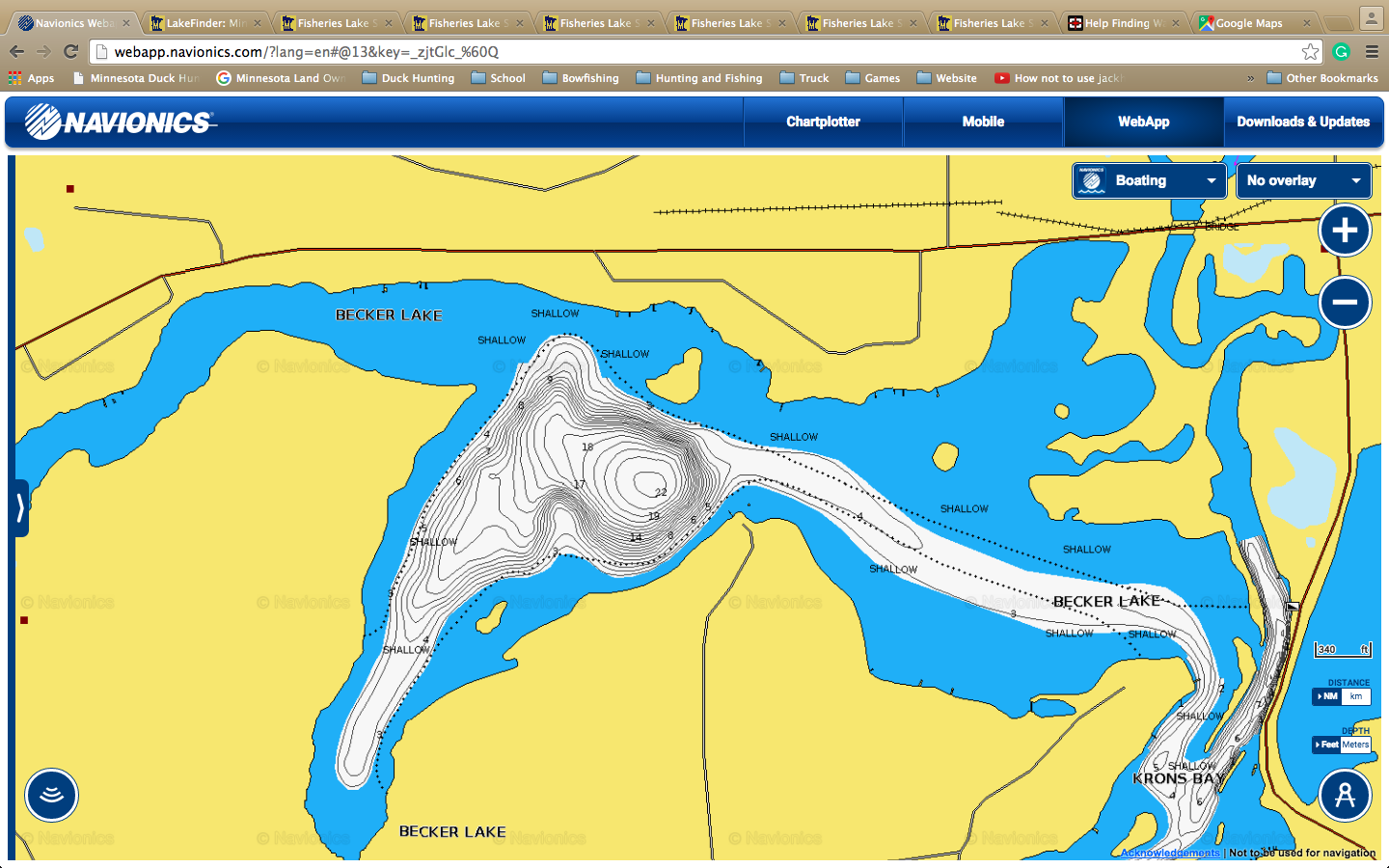1389x868 pixels.
Task: Switch distance units to km
Action: (x=1356, y=696)
